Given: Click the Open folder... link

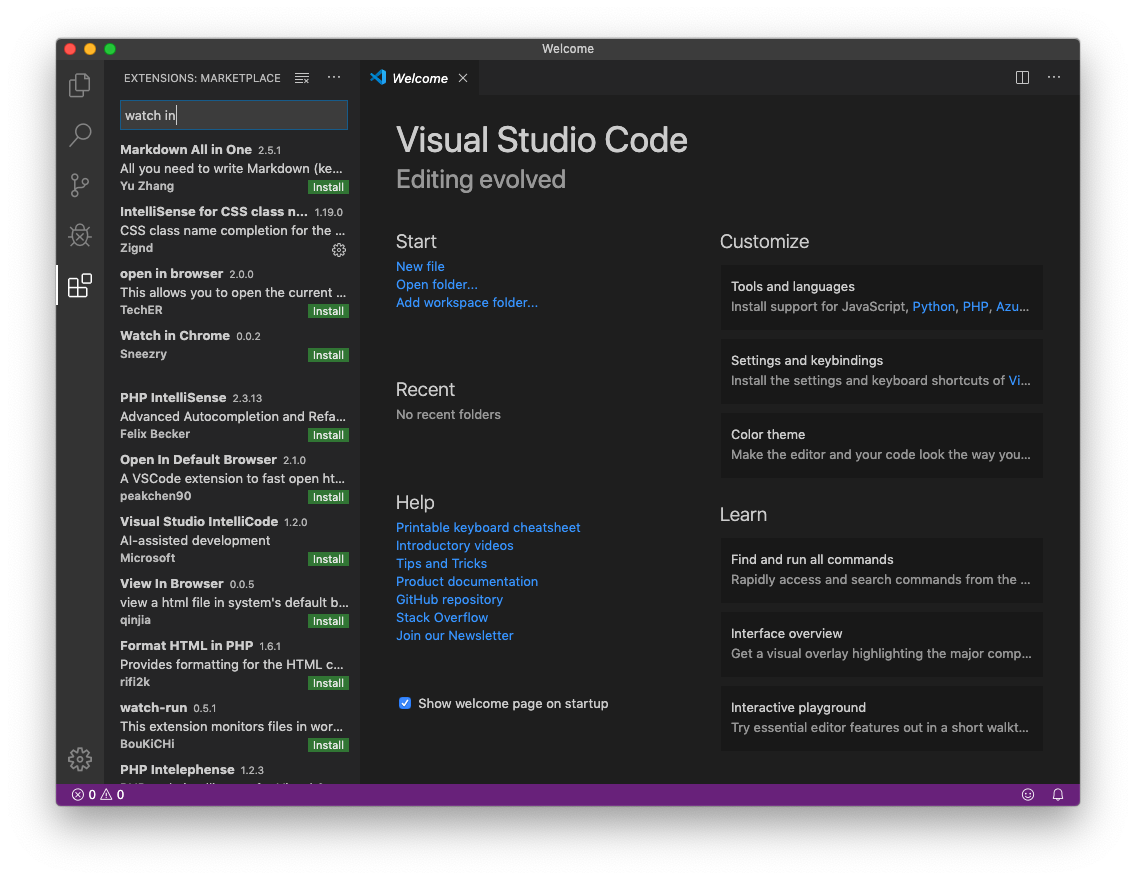Looking at the screenshot, I should pyautogui.click(x=437, y=285).
